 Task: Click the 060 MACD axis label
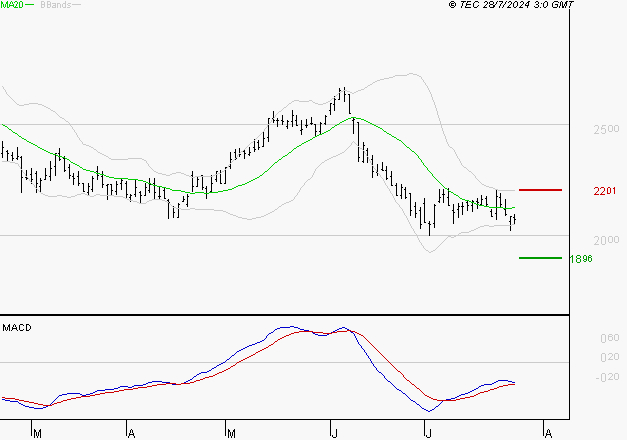pos(610,338)
